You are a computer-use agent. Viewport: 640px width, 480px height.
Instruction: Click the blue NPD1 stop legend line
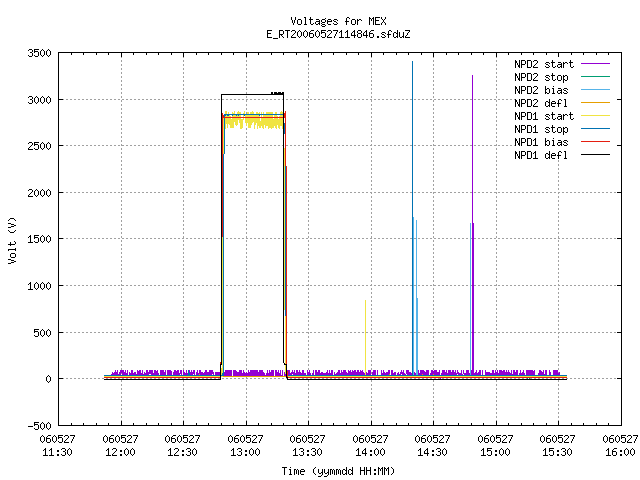click(595, 129)
